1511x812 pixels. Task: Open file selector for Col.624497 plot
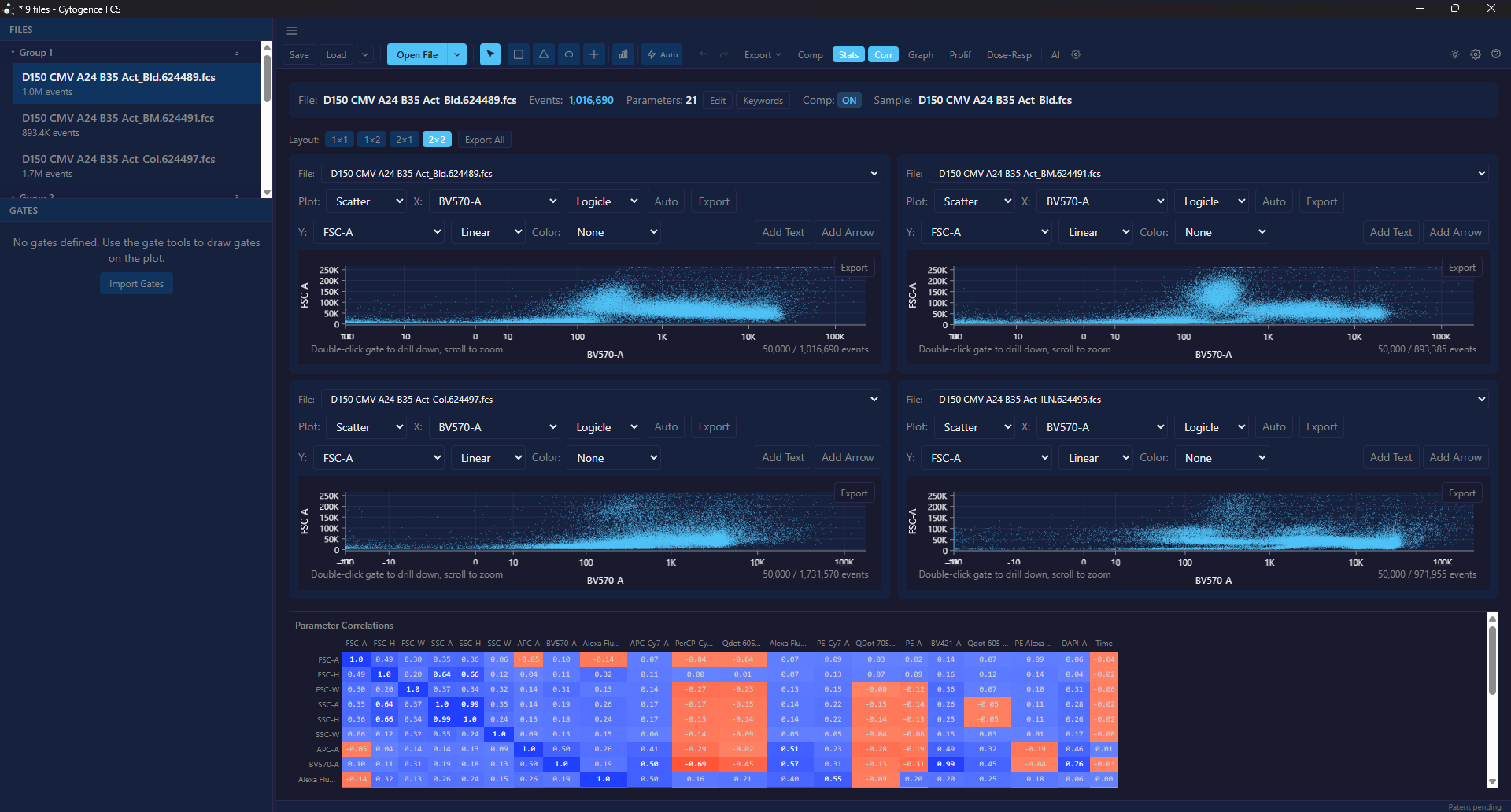click(x=601, y=400)
